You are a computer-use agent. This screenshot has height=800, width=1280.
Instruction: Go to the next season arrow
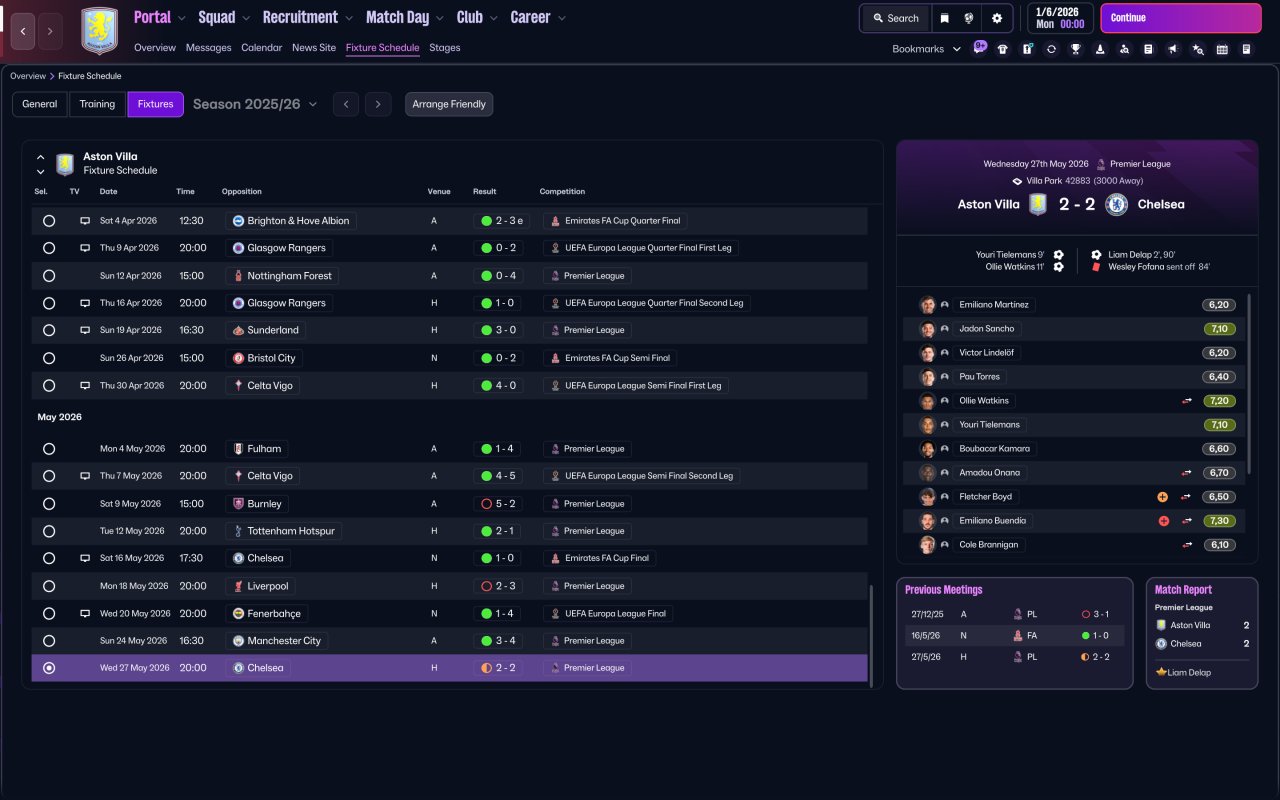pyautogui.click(x=377, y=104)
